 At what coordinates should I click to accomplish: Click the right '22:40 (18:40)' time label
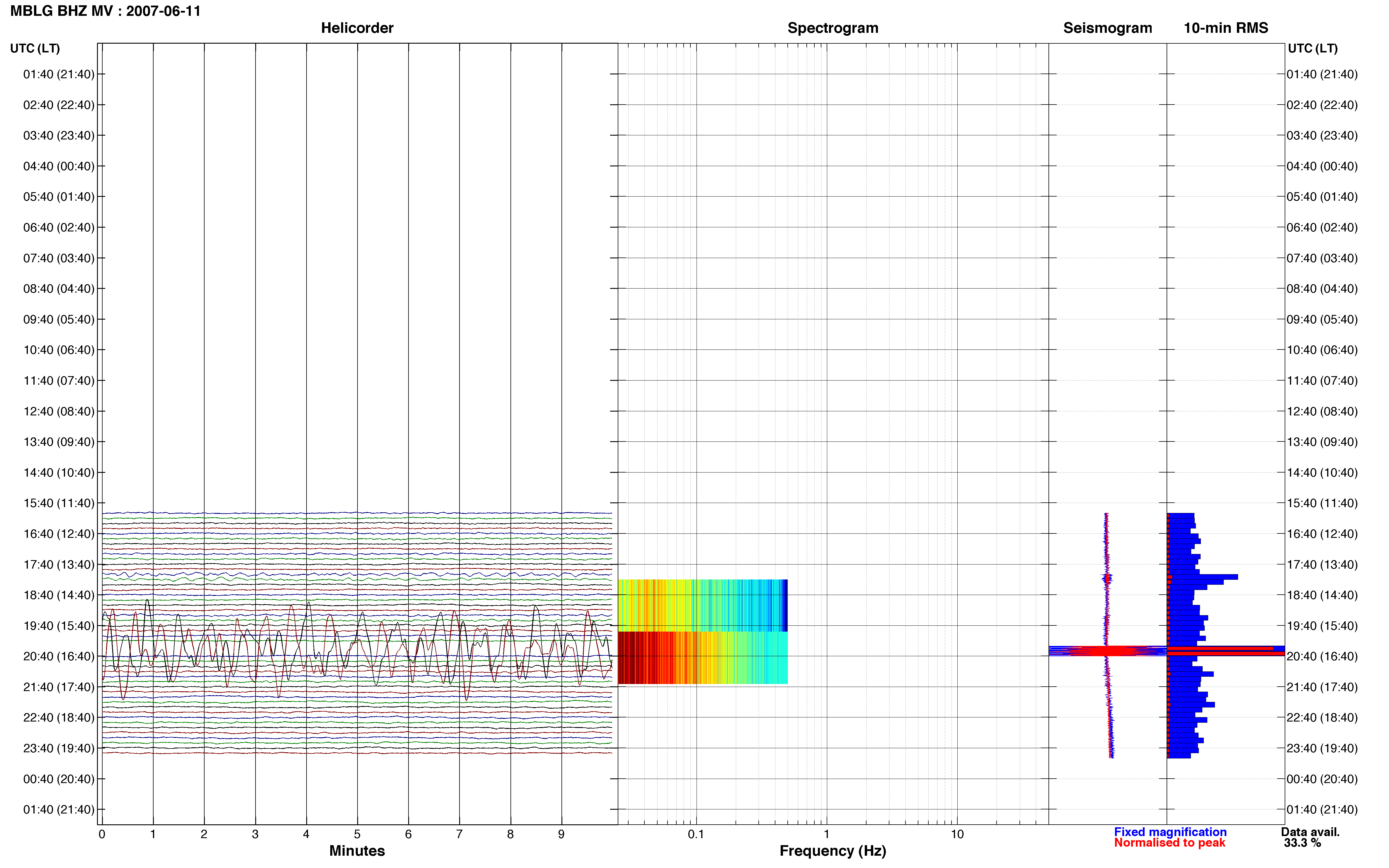(1322, 718)
